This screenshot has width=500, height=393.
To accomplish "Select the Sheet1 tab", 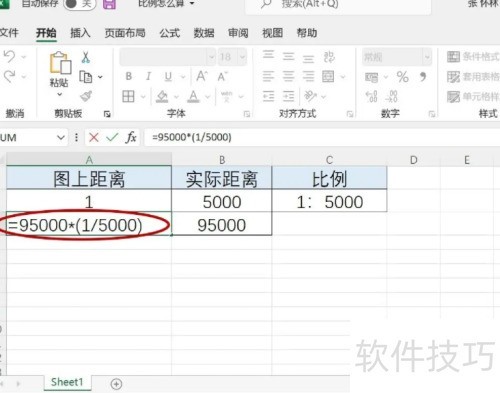I will tap(67, 382).
